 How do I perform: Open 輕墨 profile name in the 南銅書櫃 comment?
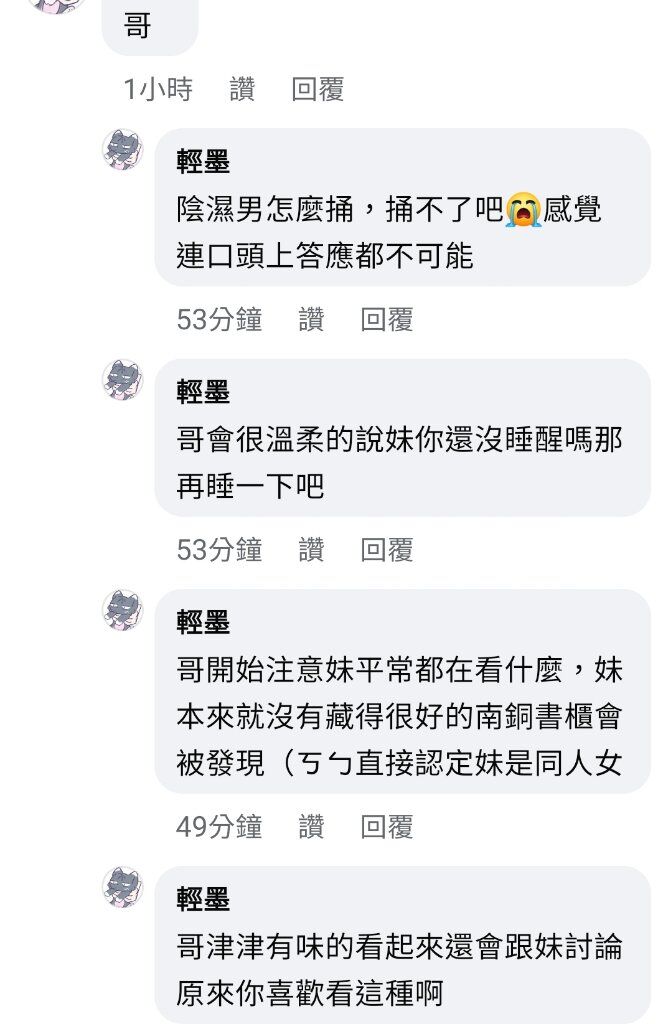[203, 622]
